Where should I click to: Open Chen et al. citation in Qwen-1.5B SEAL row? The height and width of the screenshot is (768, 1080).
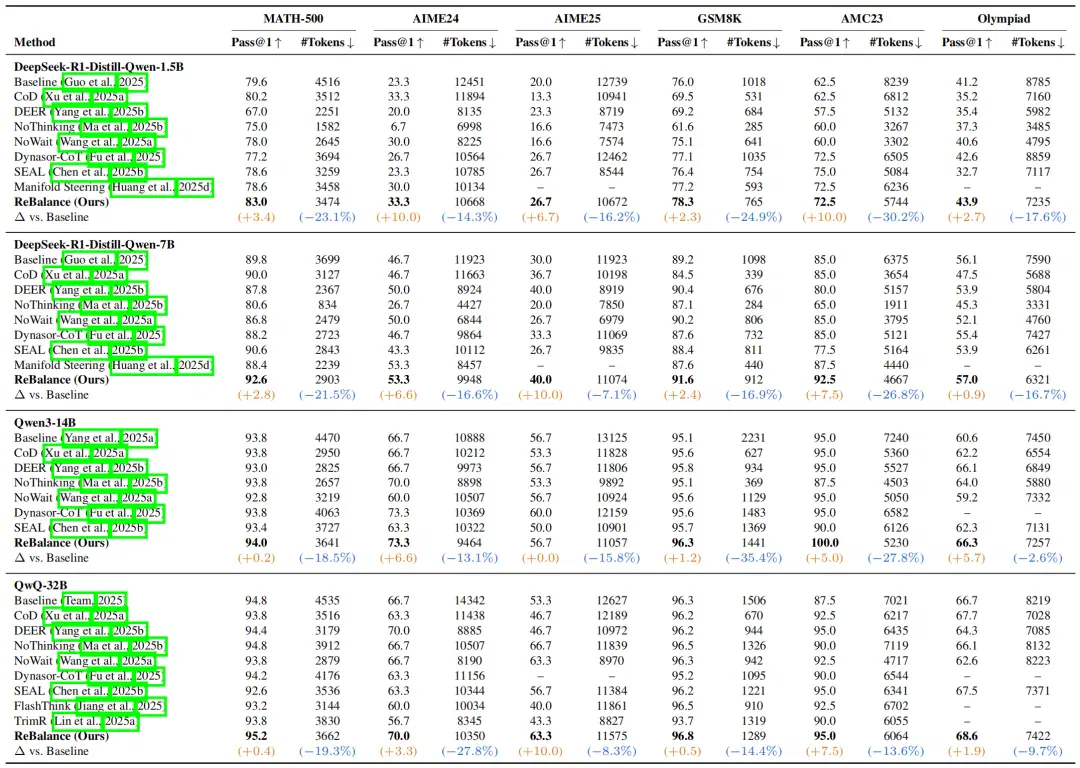coord(79,172)
